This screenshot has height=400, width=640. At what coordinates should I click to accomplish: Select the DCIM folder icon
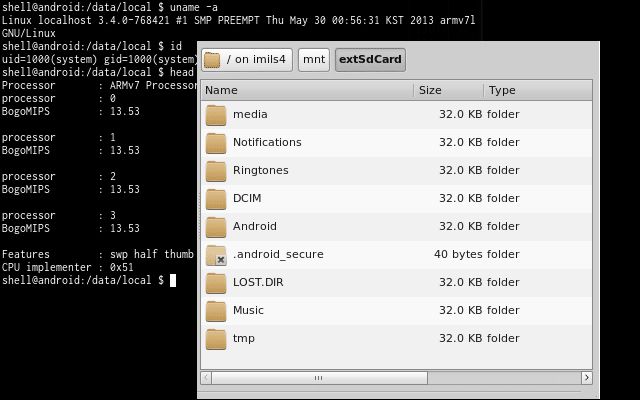tap(216, 199)
